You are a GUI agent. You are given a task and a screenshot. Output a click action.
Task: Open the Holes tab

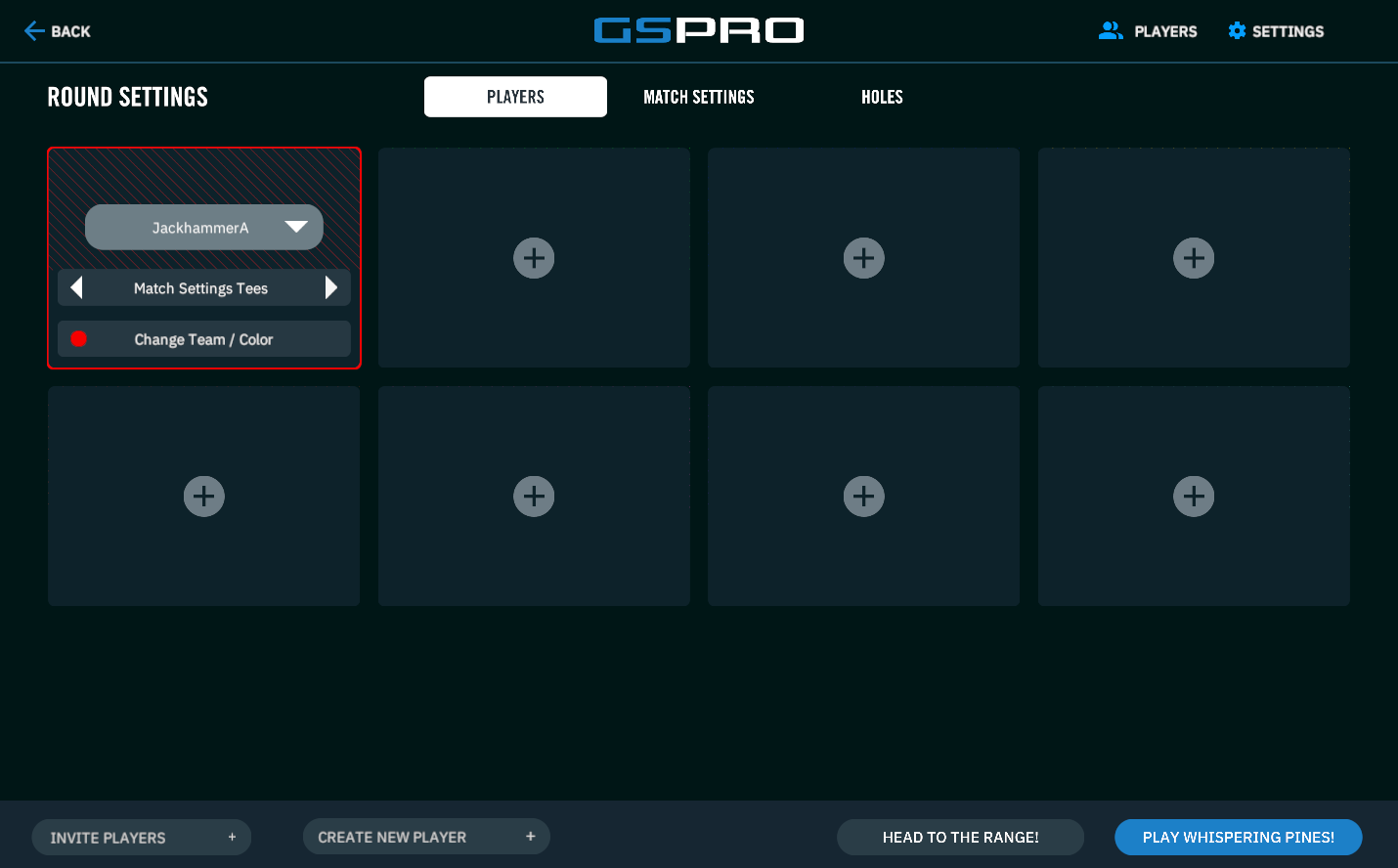coord(882,97)
